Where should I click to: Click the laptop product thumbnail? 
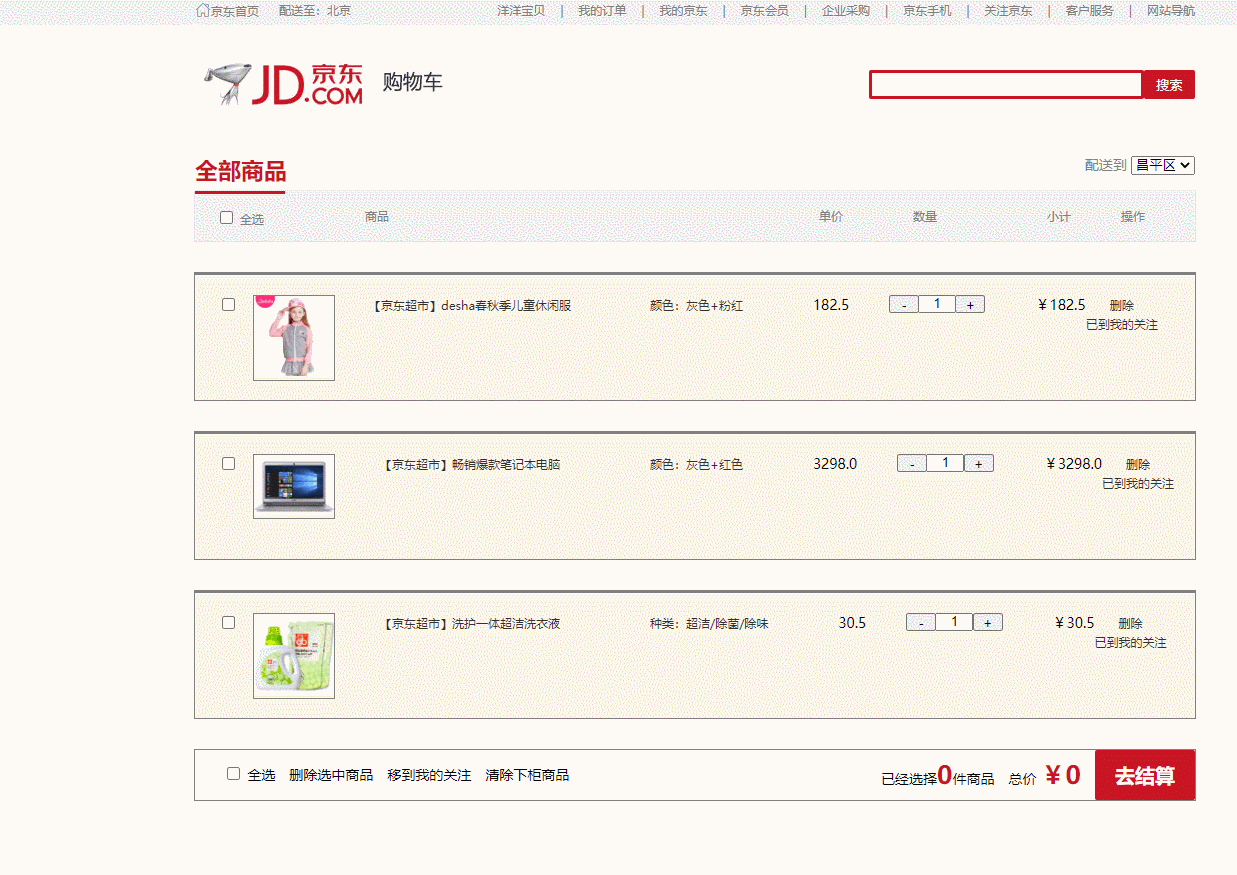293,487
